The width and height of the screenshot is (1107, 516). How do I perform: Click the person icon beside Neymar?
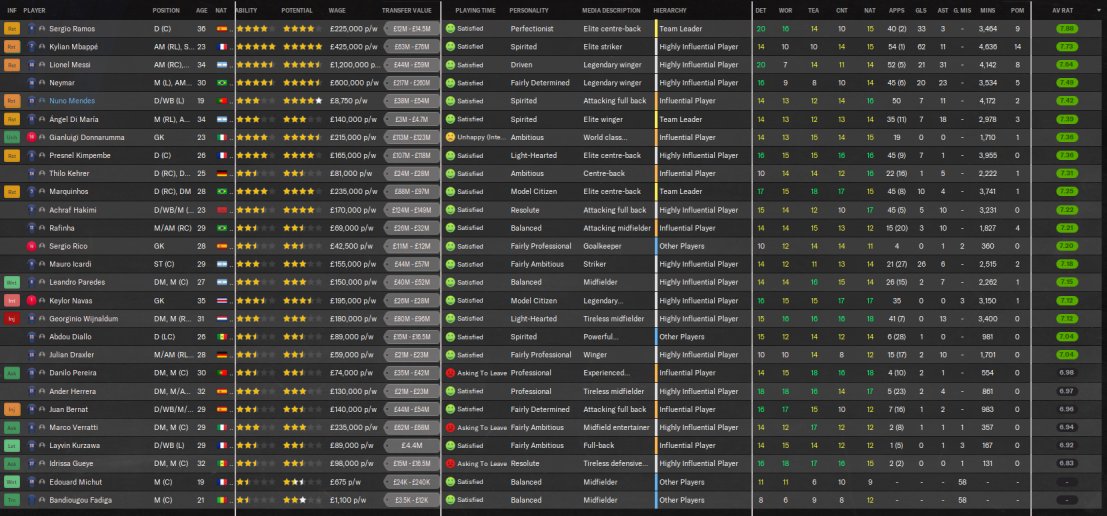[42, 83]
